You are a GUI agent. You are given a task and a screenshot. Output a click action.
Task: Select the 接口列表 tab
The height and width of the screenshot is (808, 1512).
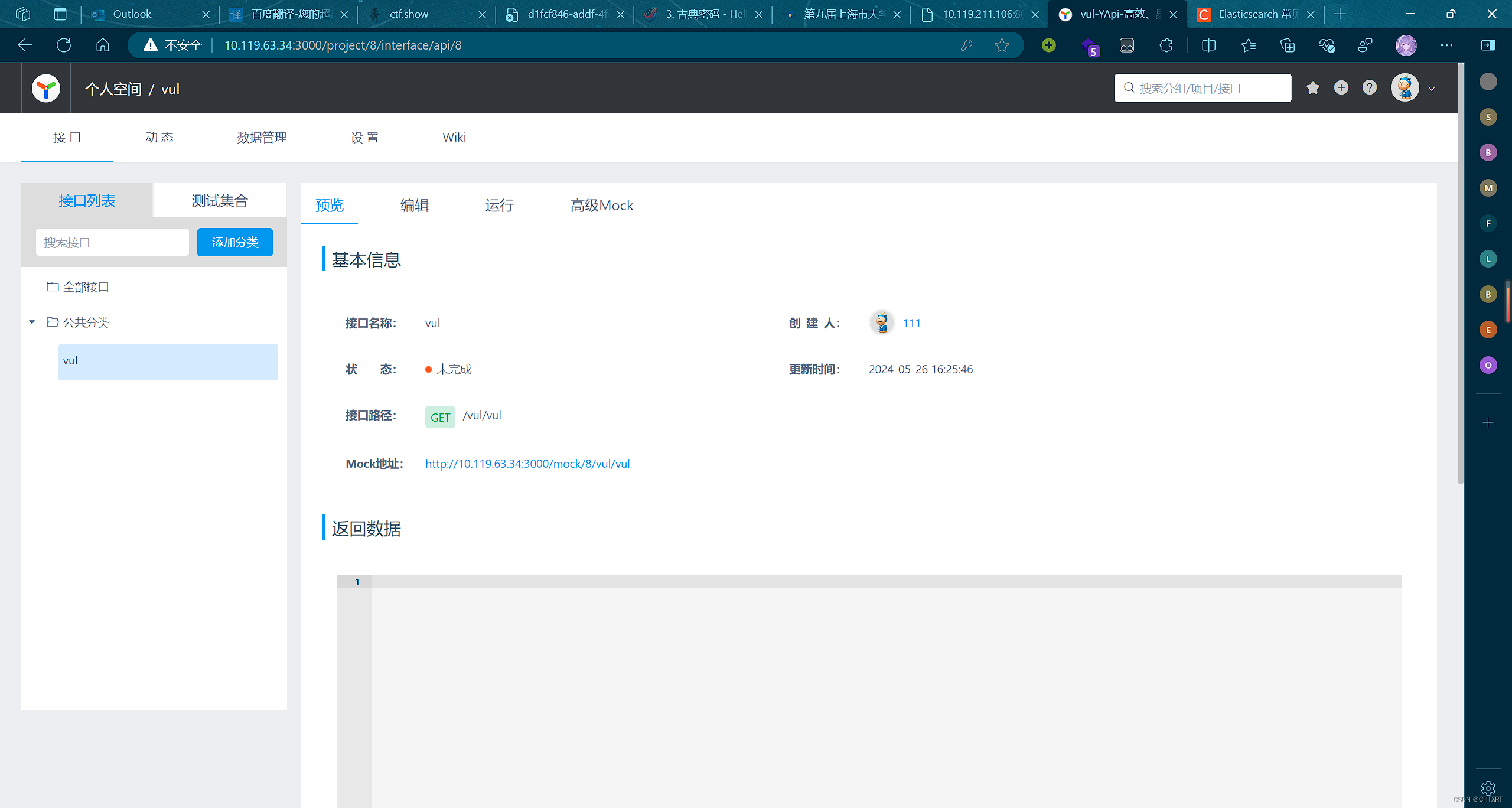(x=87, y=201)
